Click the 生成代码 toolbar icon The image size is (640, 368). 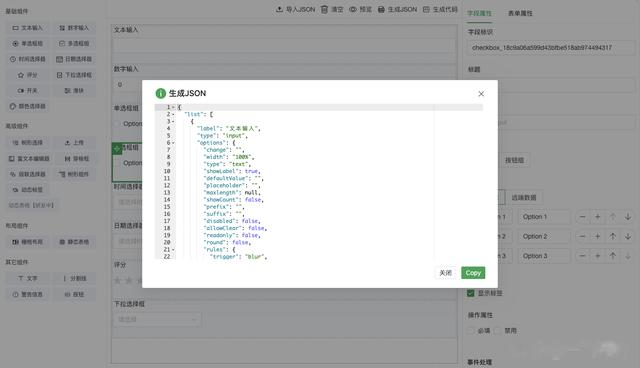(426, 9)
